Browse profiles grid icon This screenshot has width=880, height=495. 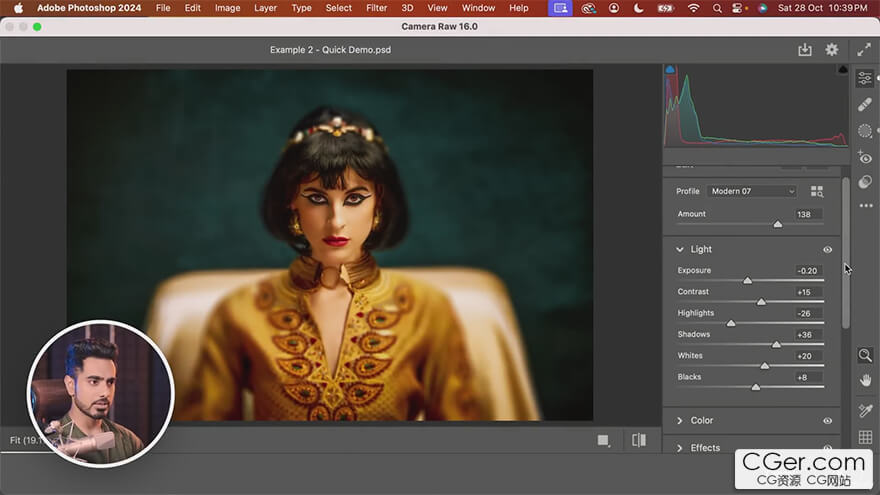[817, 191]
